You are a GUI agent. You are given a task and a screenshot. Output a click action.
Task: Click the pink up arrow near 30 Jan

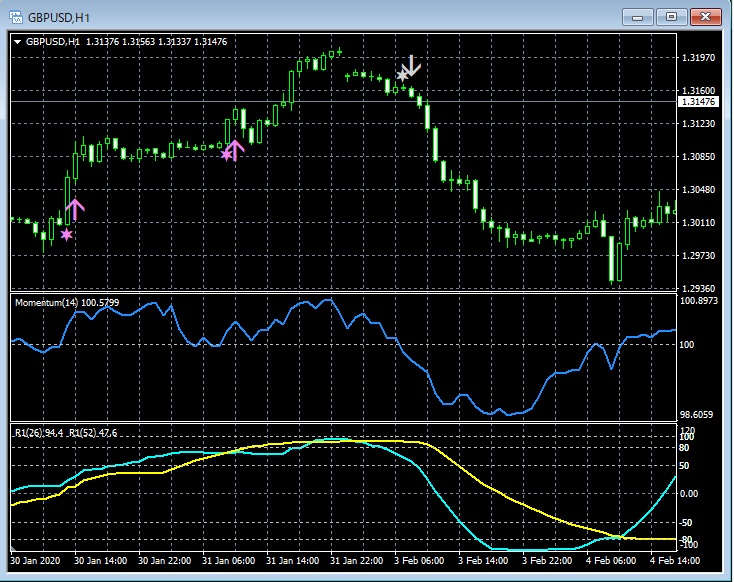point(75,209)
